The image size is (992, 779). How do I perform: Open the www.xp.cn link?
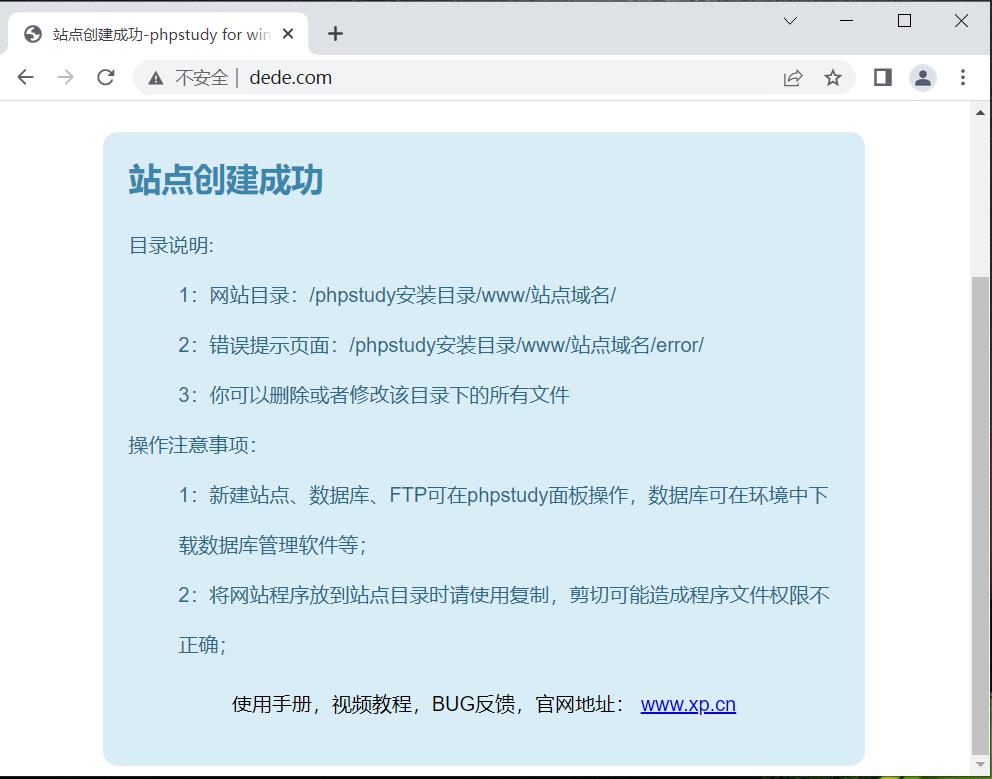pyautogui.click(x=688, y=704)
